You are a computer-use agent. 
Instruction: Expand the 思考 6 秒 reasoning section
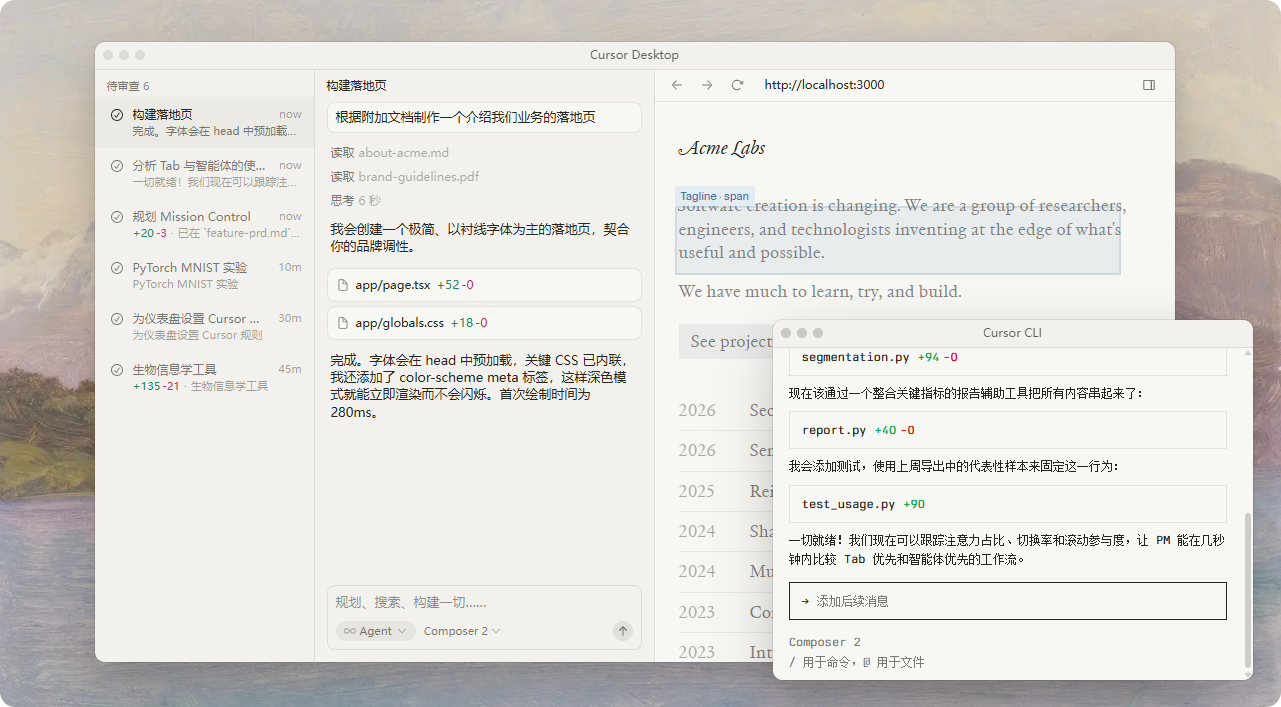(355, 200)
